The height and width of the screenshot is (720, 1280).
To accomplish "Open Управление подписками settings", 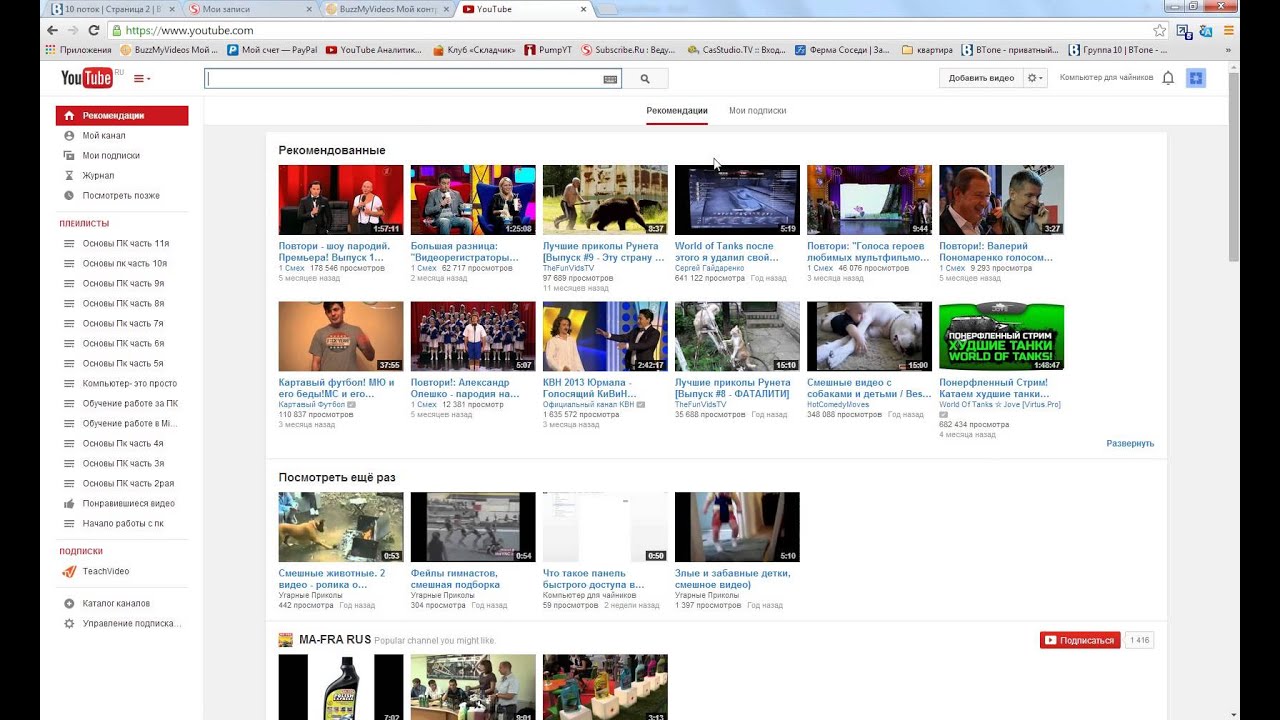I will pyautogui.click(x=131, y=624).
